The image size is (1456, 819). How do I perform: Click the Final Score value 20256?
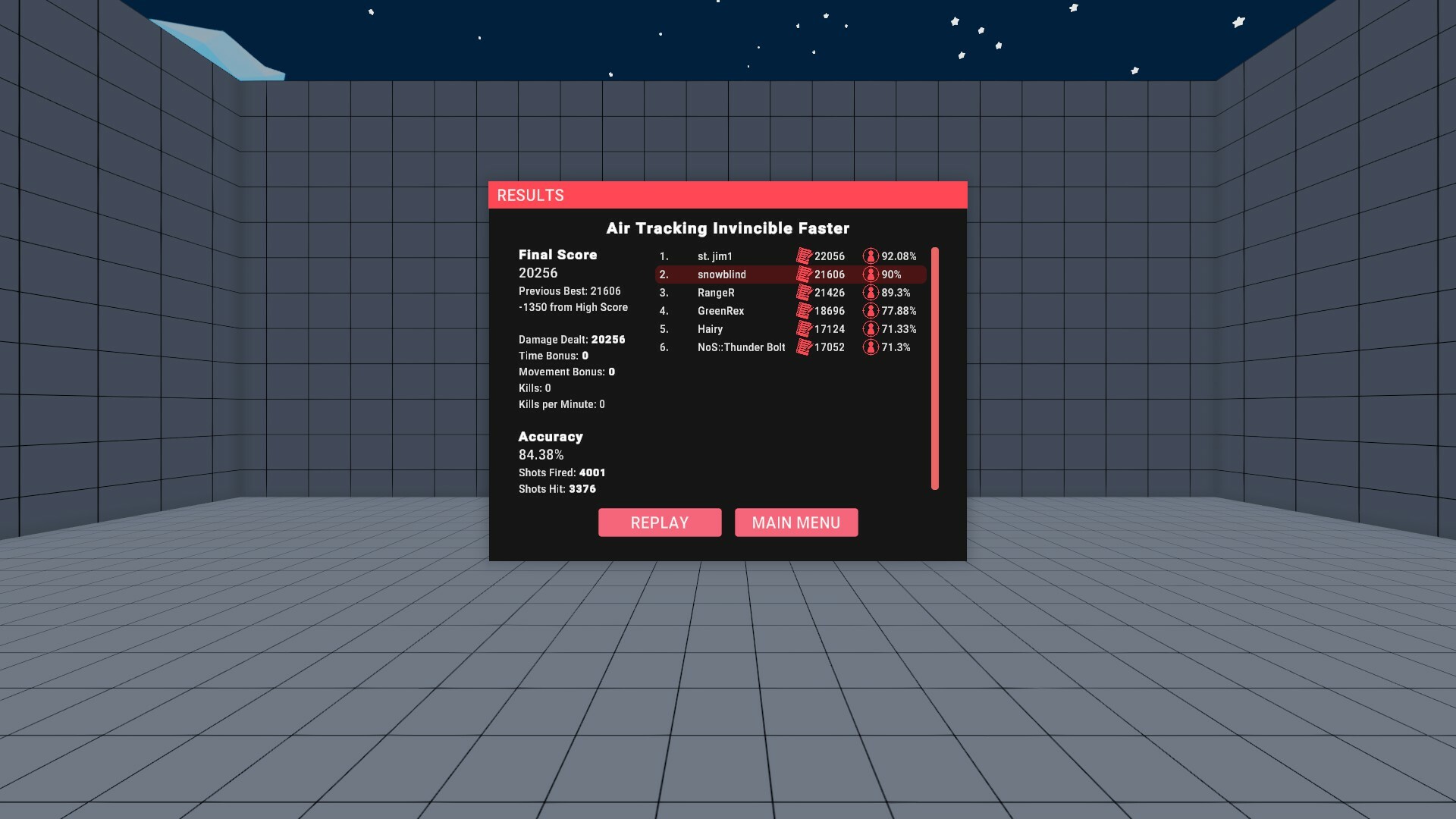point(538,273)
